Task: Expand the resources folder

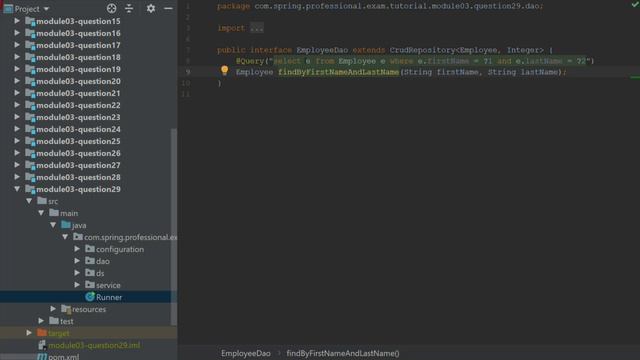Action: 53,309
